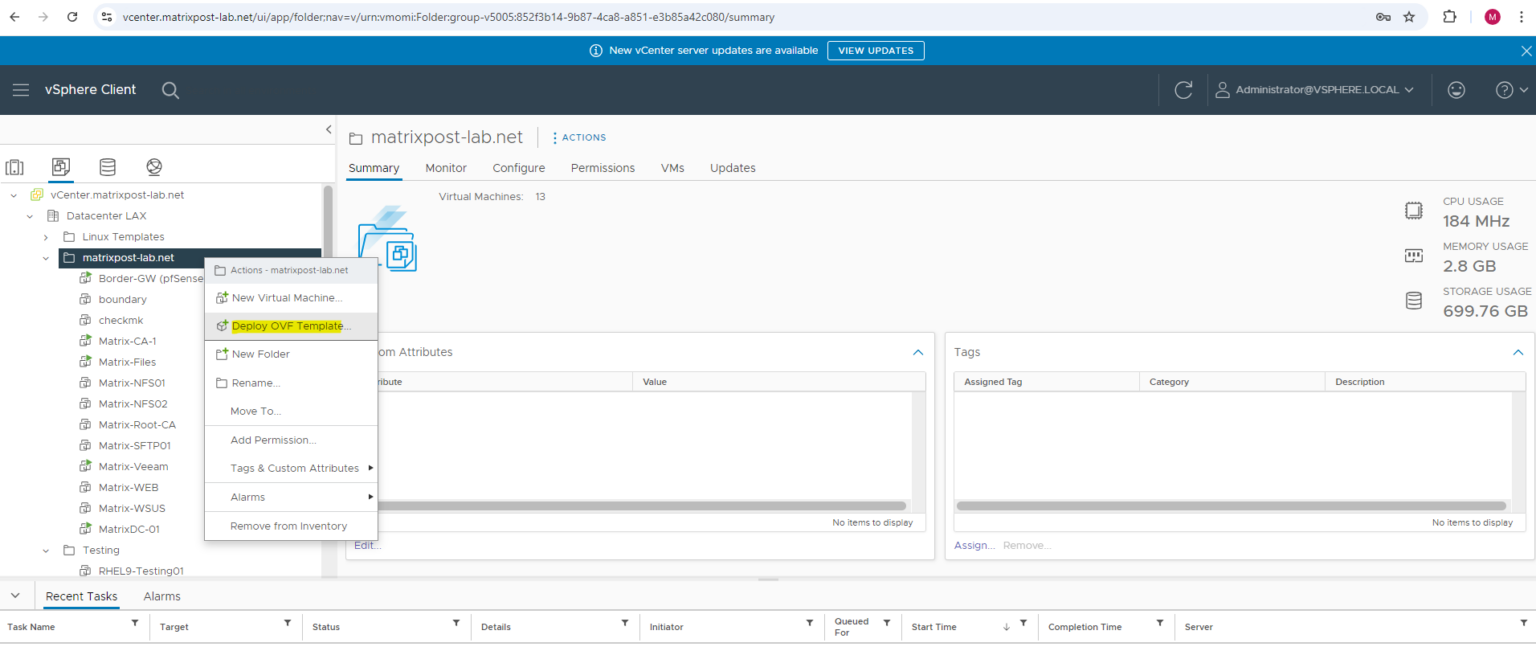This screenshot has height=651, width=1536.
Task: Click the hamburger menu icon
Action: pyautogui.click(x=21, y=89)
